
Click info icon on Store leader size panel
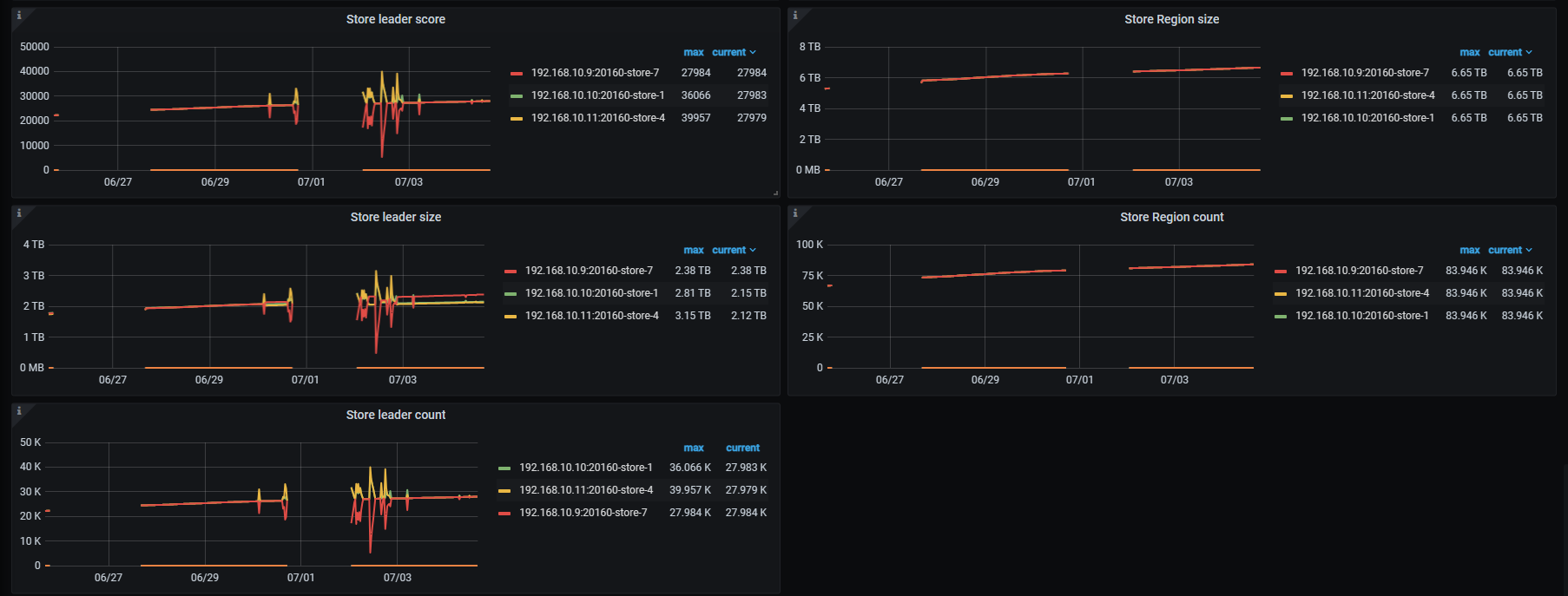click(19, 213)
